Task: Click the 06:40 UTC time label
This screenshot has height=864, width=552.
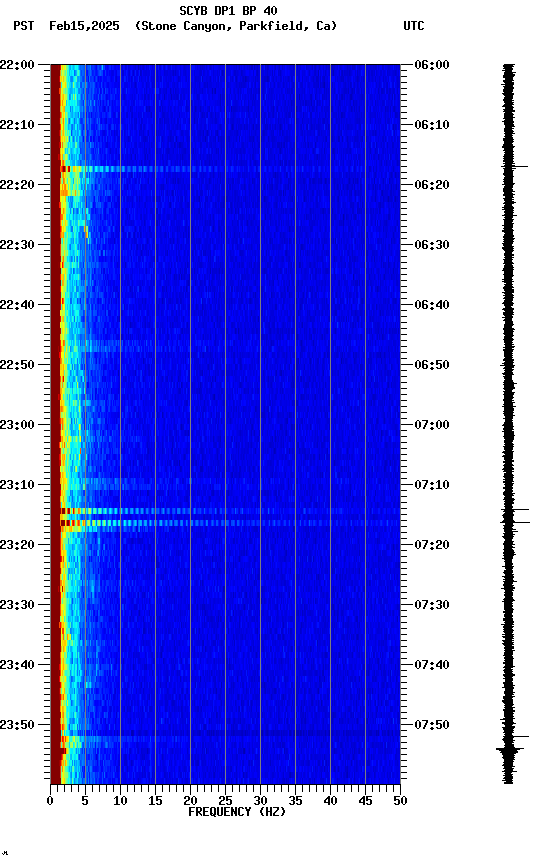Action: tap(432, 305)
